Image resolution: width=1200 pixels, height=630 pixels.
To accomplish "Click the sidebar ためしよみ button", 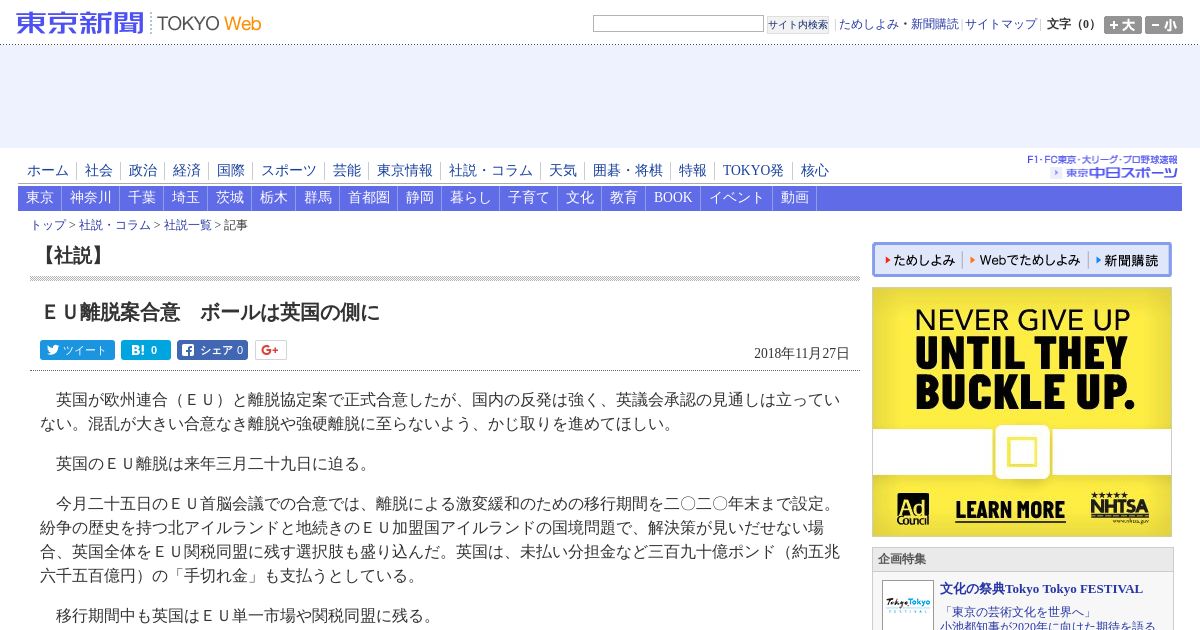I will point(920,260).
